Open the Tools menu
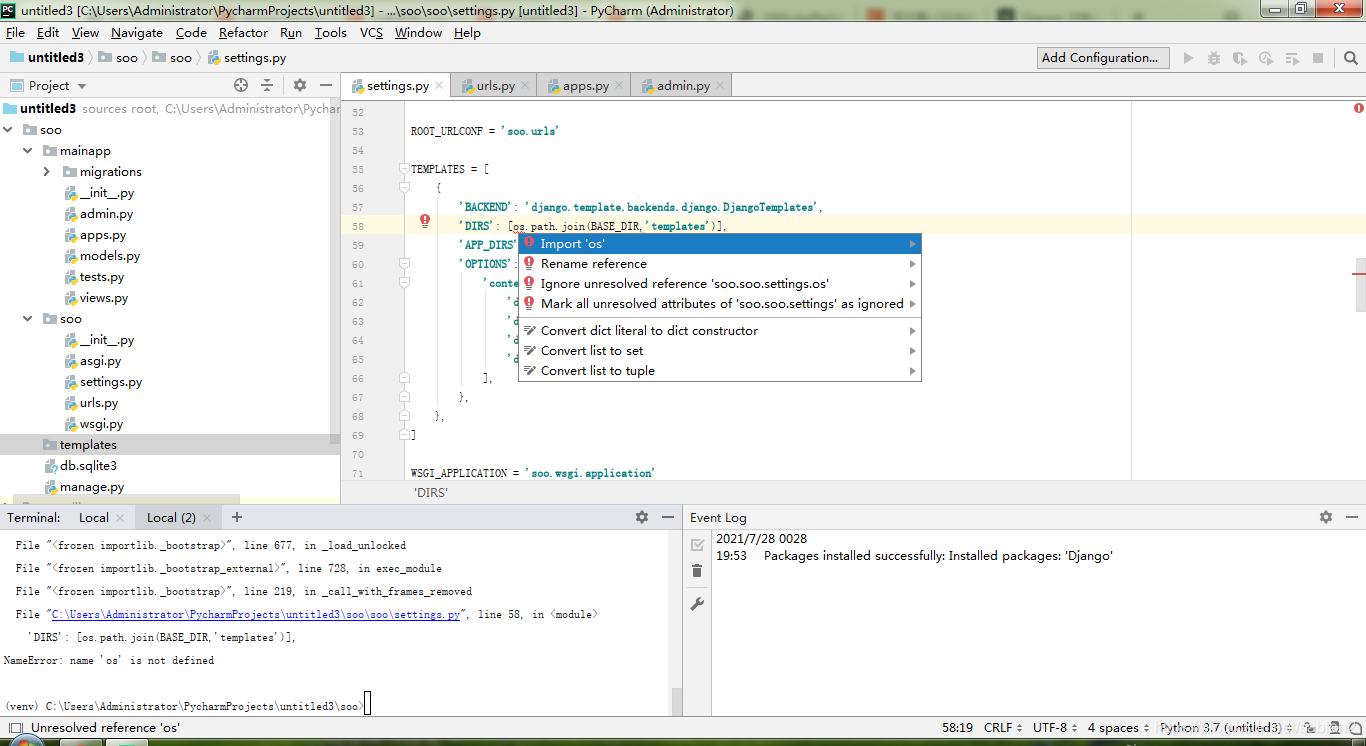Screen dimensions: 1366x746 (331, 33)
